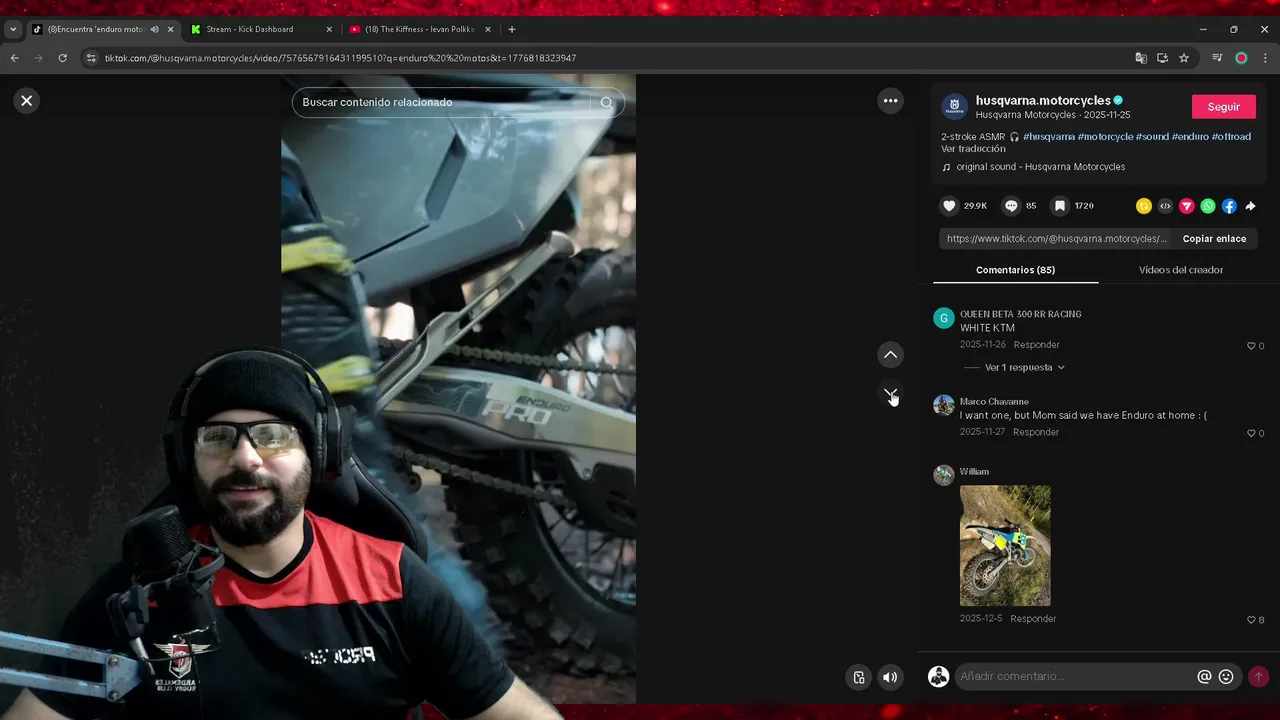Close The Kiffness YouTube tab

[x=488, y=30]
